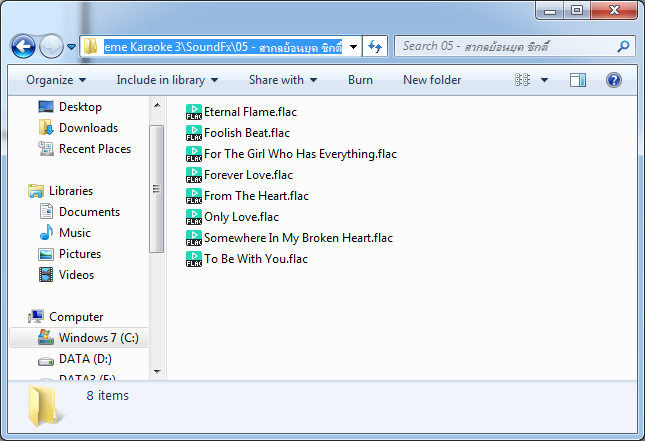Open the Music library
Image resolution: width=645 pixels, height=441 pixels.
tap(74, 233)
